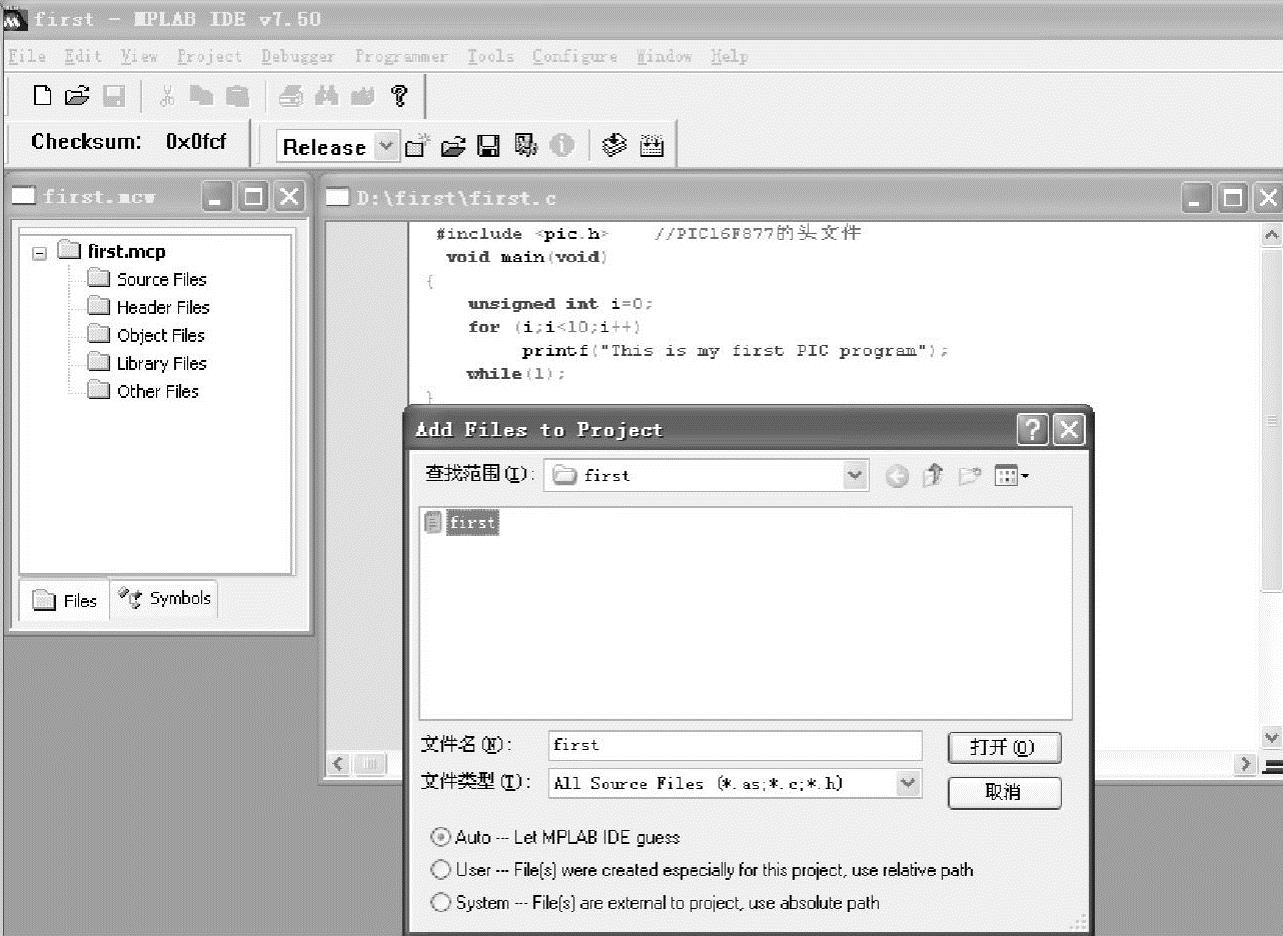
Task: Click the Make project build icon
Action: click(x=615, y=146)
